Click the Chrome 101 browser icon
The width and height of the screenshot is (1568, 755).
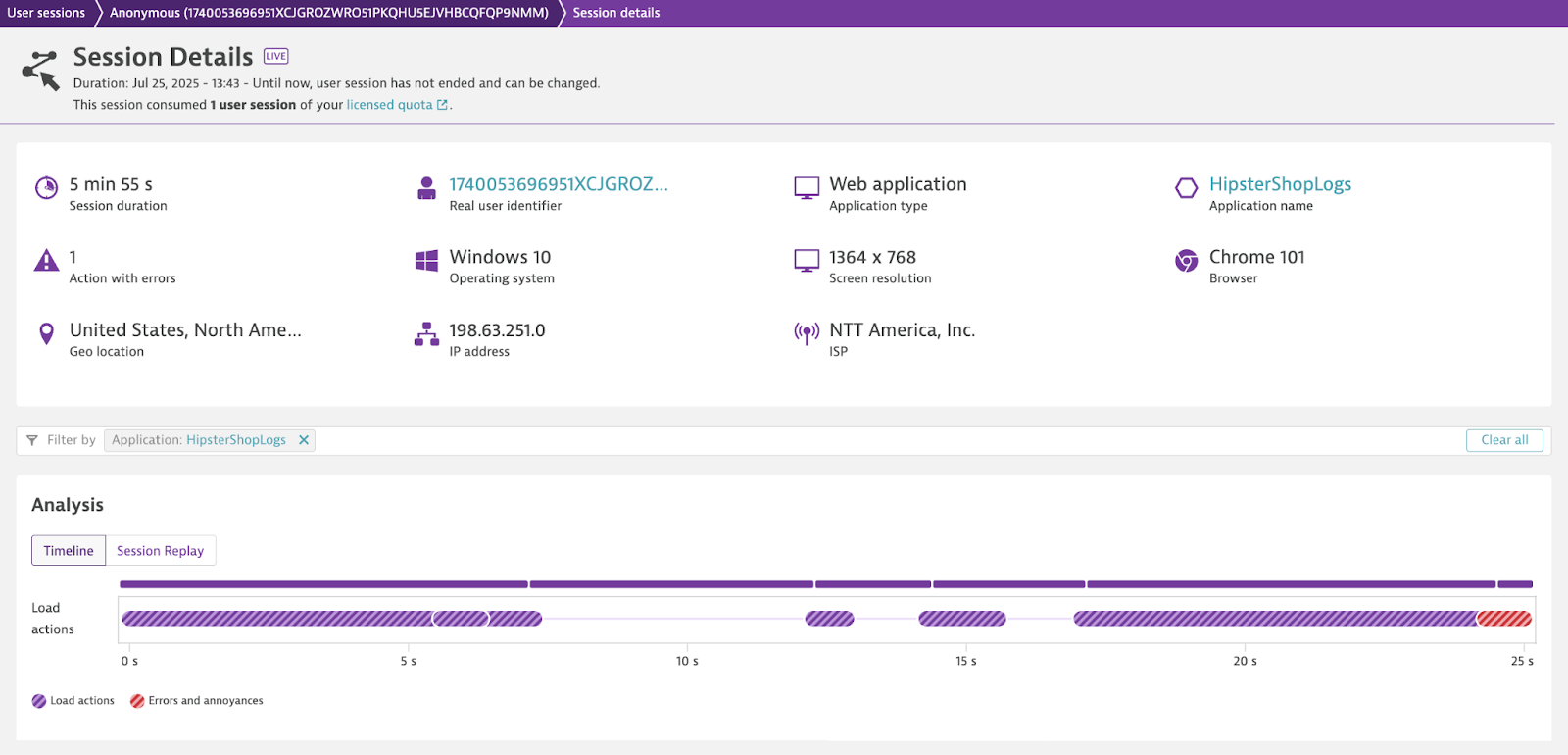(1186, 260)
